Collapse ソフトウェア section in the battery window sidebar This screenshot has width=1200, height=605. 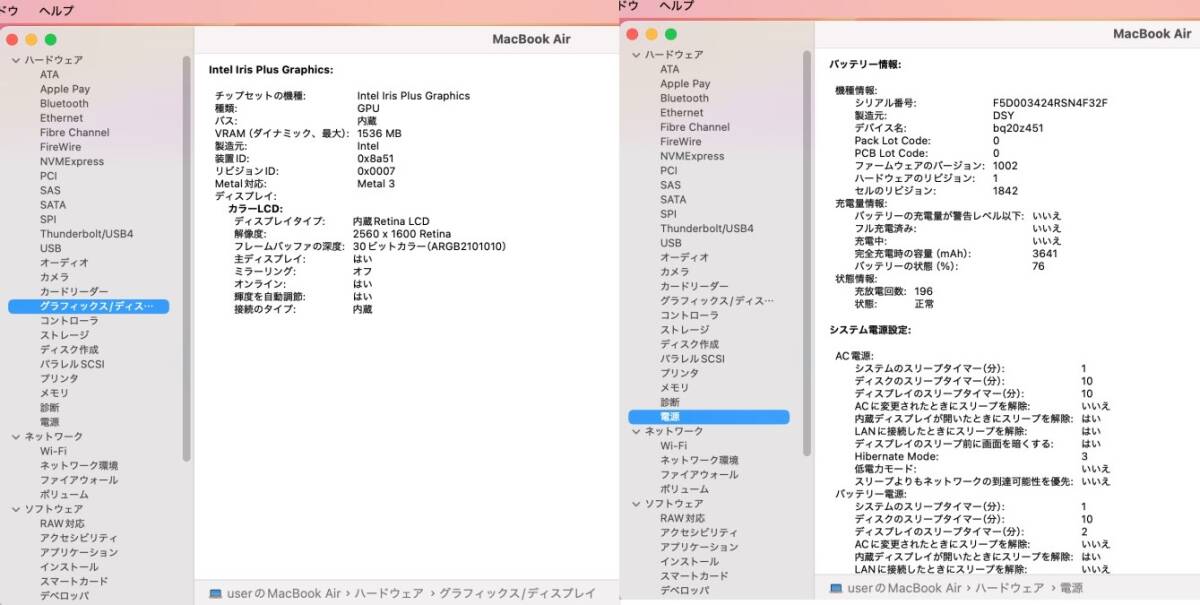635,504
